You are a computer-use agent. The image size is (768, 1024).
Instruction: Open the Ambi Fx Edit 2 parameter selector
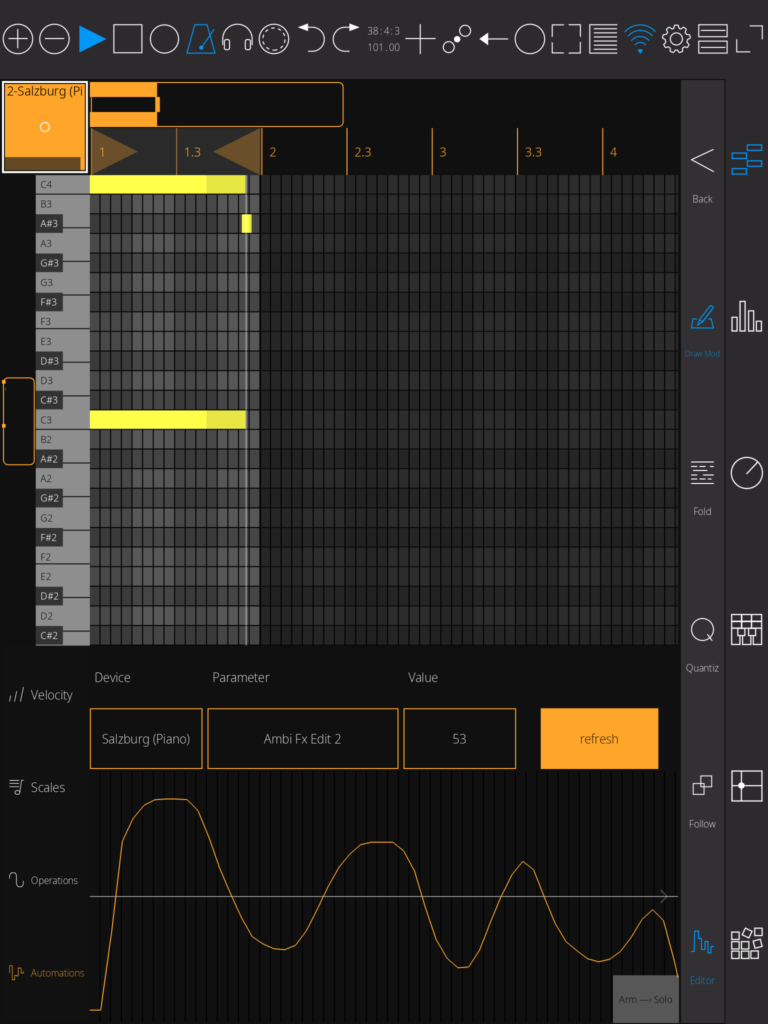(302, 739)
